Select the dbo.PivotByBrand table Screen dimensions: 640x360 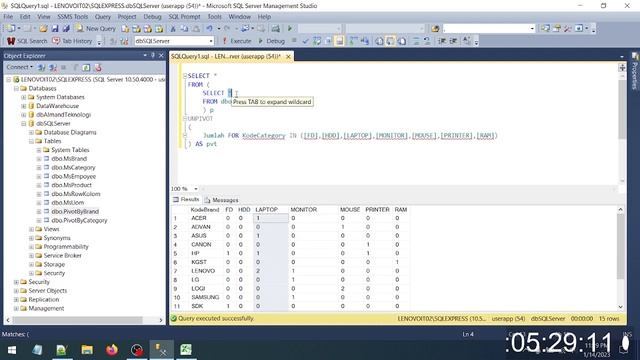point(75,211)
